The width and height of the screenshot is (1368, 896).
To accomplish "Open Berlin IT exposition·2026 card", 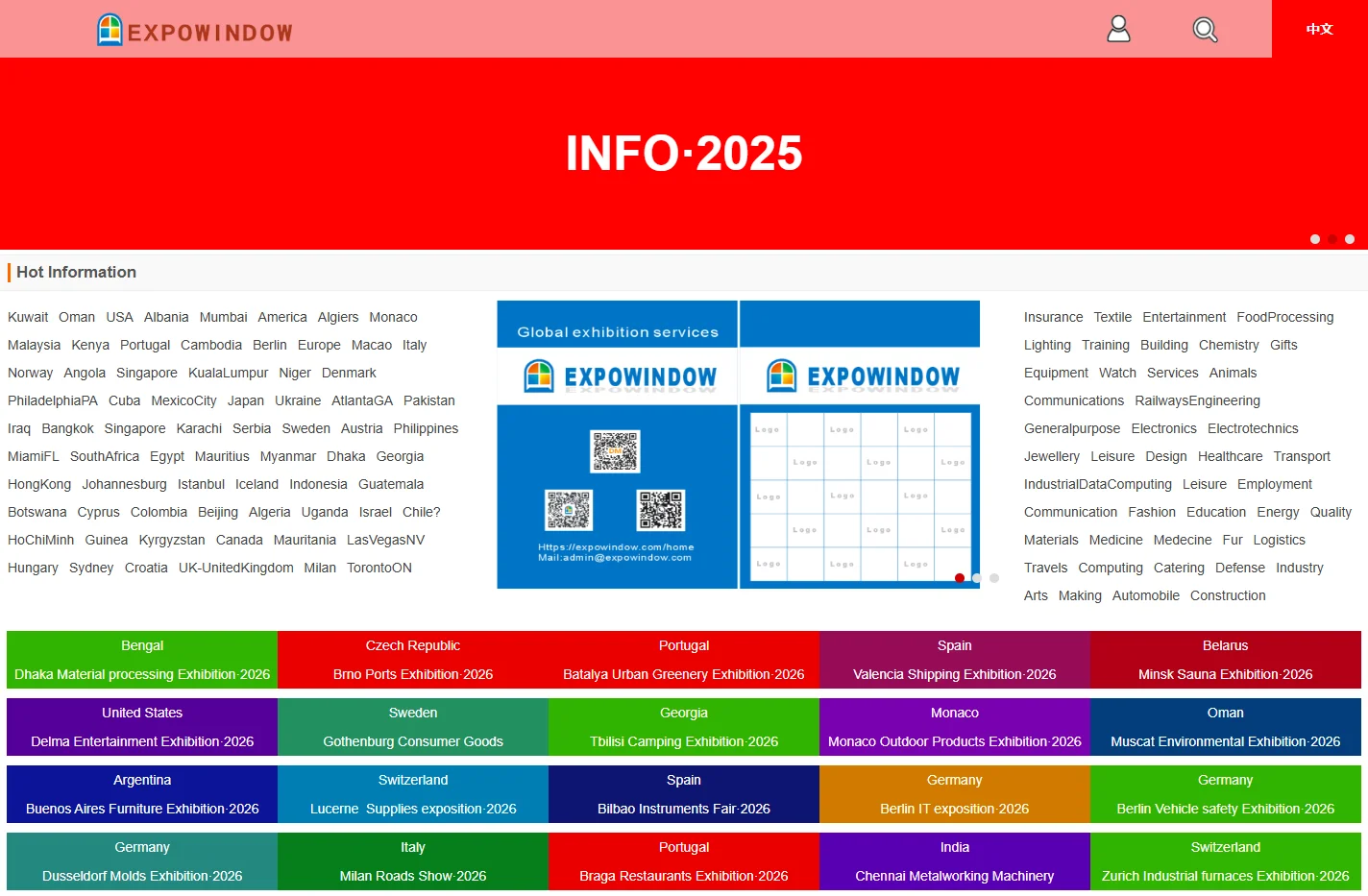I will coord(955,794).
